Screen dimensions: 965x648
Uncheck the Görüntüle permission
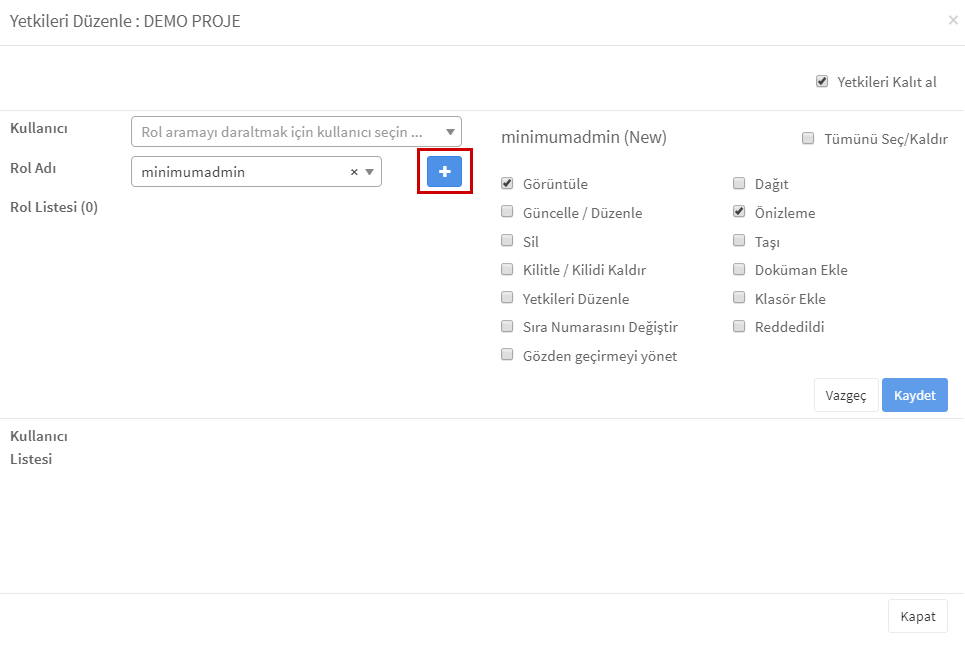pos(507,183)
